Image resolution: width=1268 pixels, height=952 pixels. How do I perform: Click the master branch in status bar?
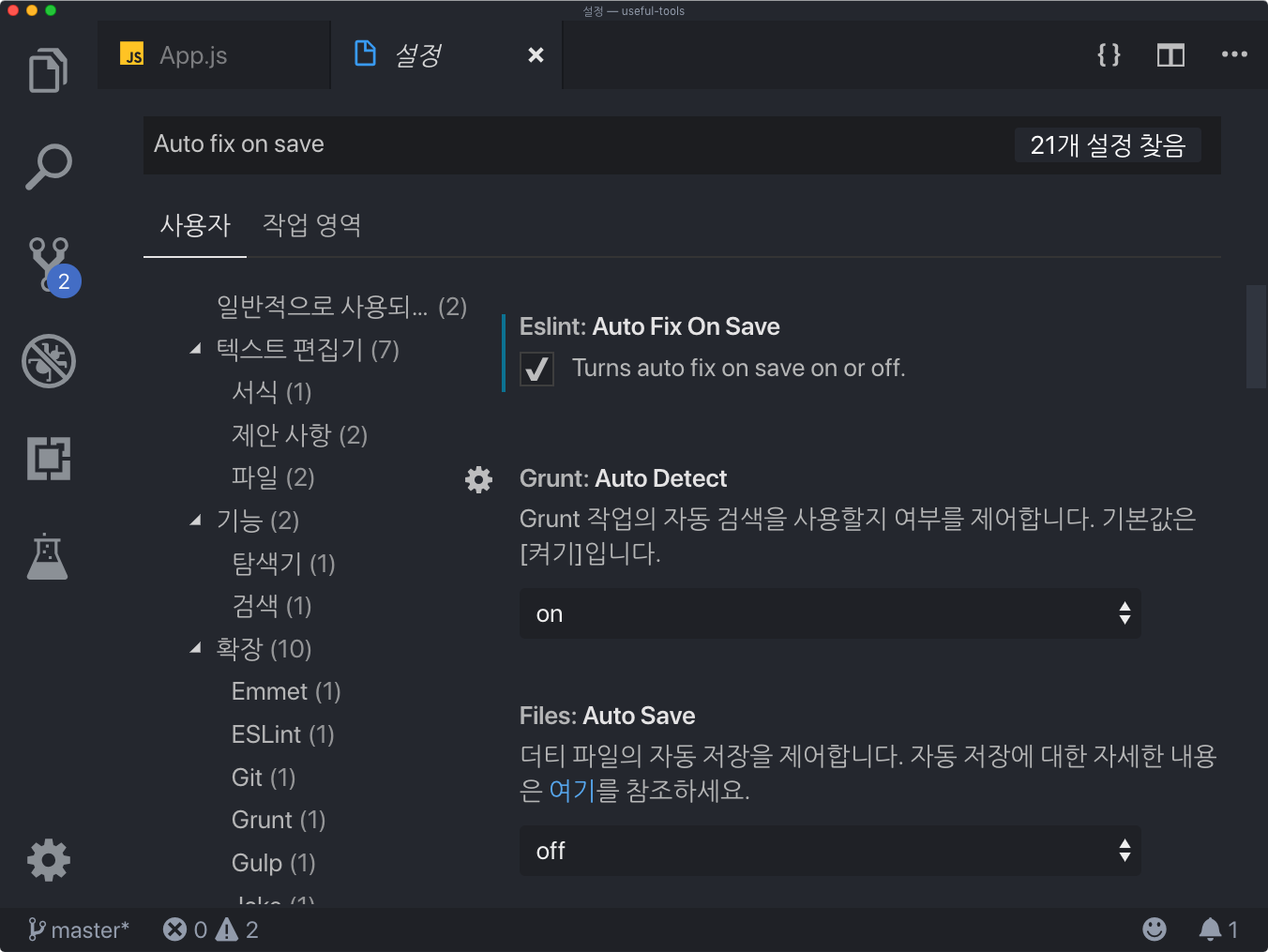pos(79,929)
